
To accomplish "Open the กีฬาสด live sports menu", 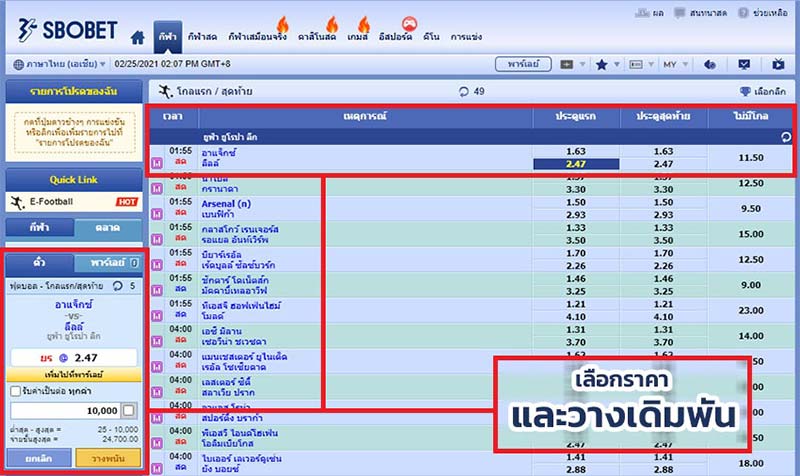I will [x=203, y=37].
